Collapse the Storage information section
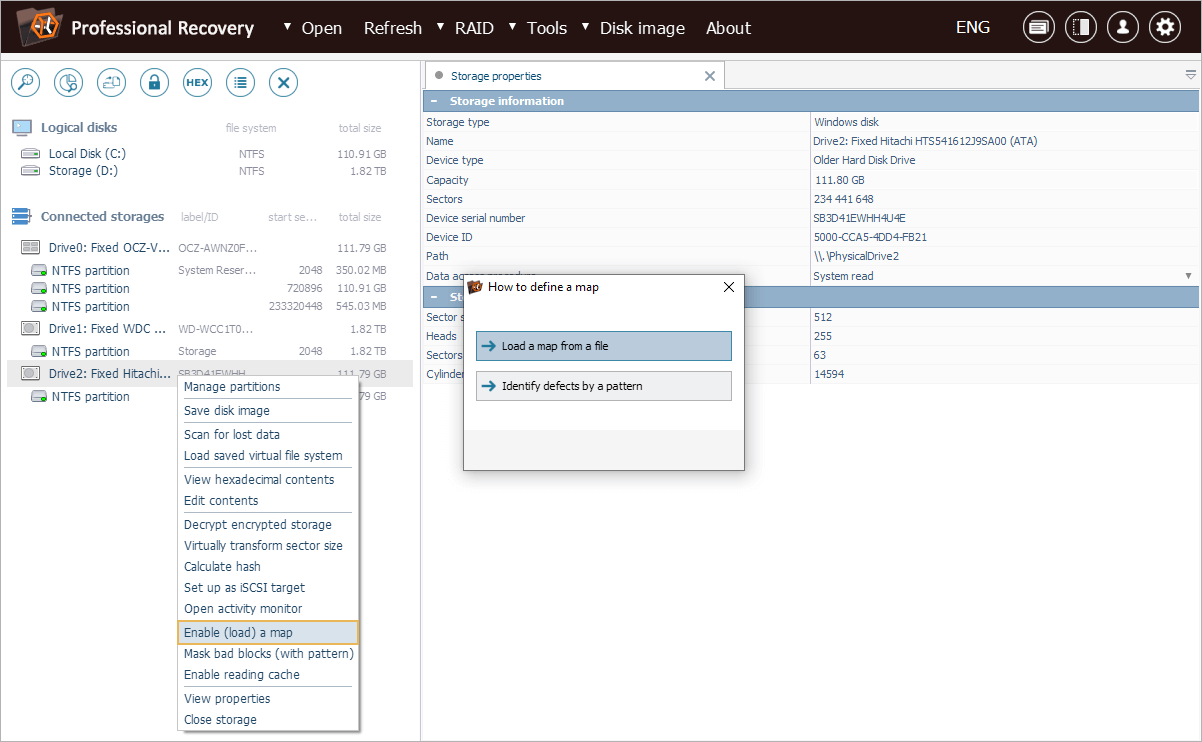The image size is (1202, 742). tap(434, 101)
